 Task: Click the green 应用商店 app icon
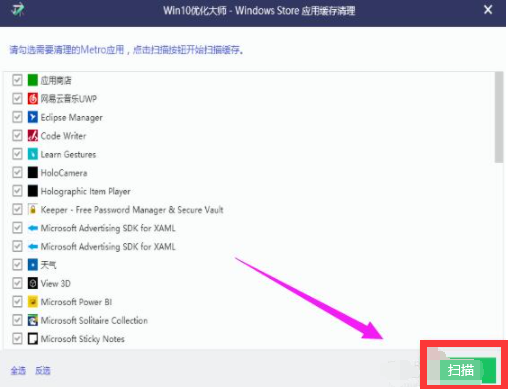click(32, 80)
